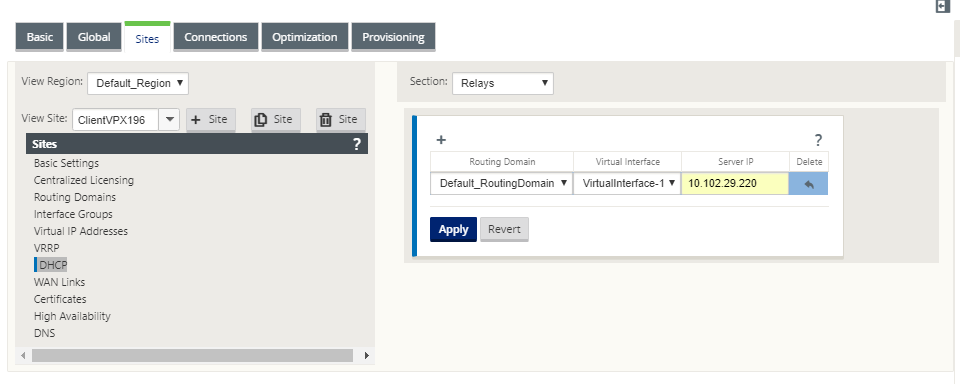Switch to the Connections tab
Screen dimensions: 960x384
click(216, 37)
